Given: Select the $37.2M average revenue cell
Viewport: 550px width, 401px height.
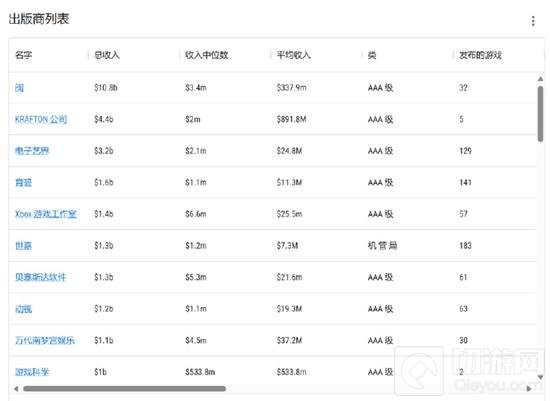Looking at the screenshot, I should pyautogui.click(x=289, y=340).
